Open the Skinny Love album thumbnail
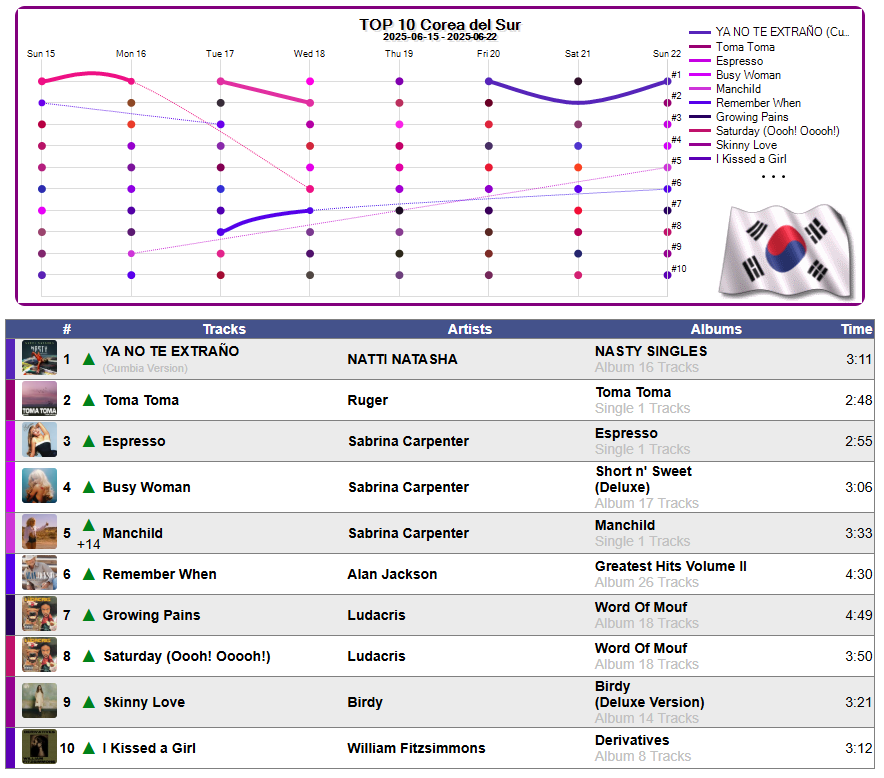 pyautogui.click(x=39, y=702)
